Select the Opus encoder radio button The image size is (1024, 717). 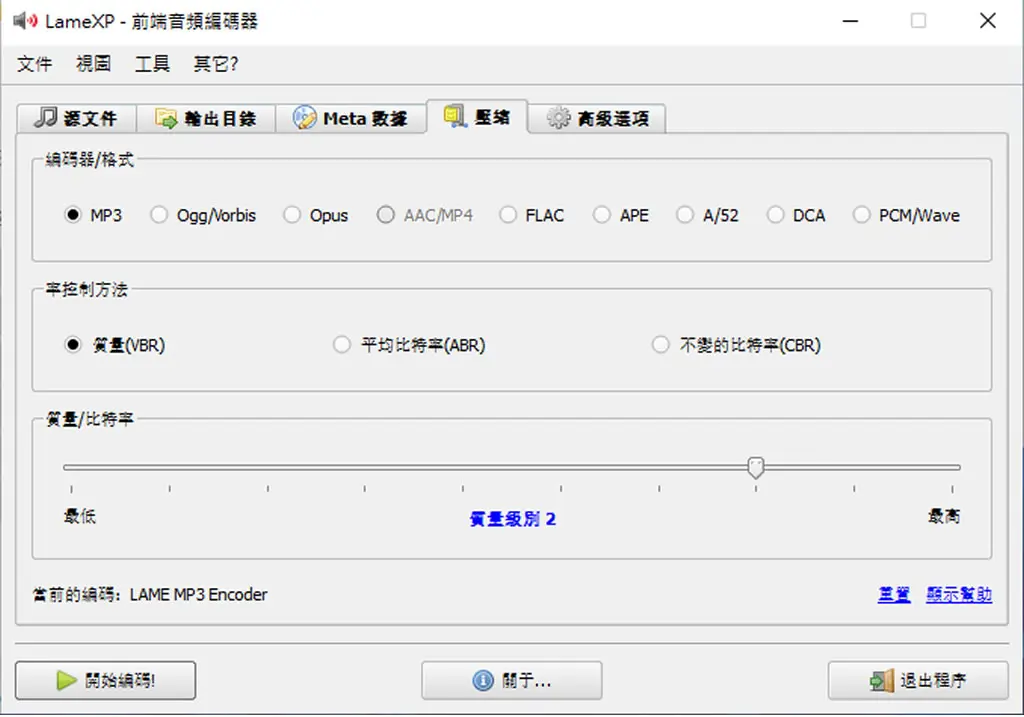coord(292,215)
